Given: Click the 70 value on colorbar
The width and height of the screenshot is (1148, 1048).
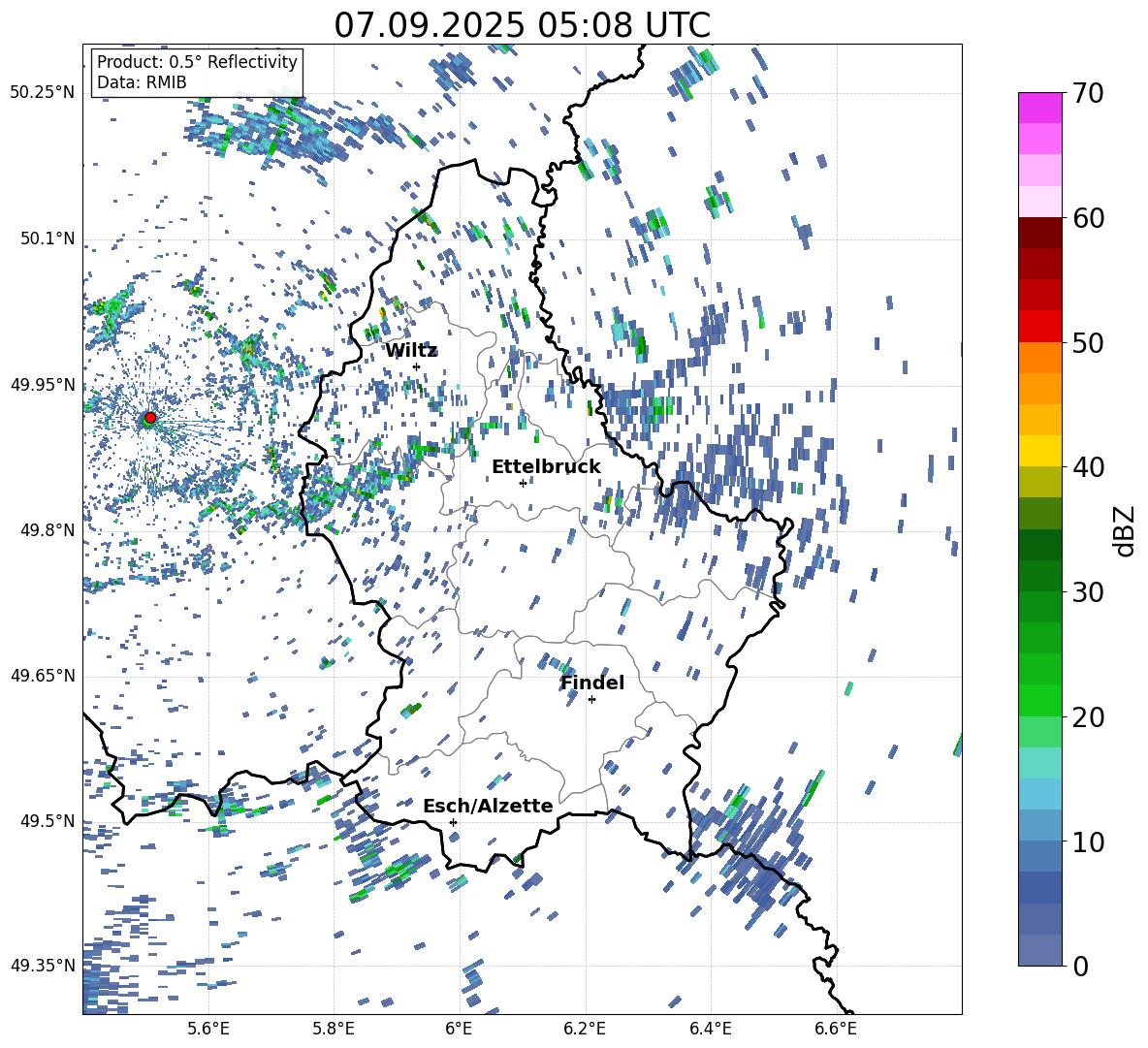Looking at the screenshot, I should click(x=1087, y=93).
